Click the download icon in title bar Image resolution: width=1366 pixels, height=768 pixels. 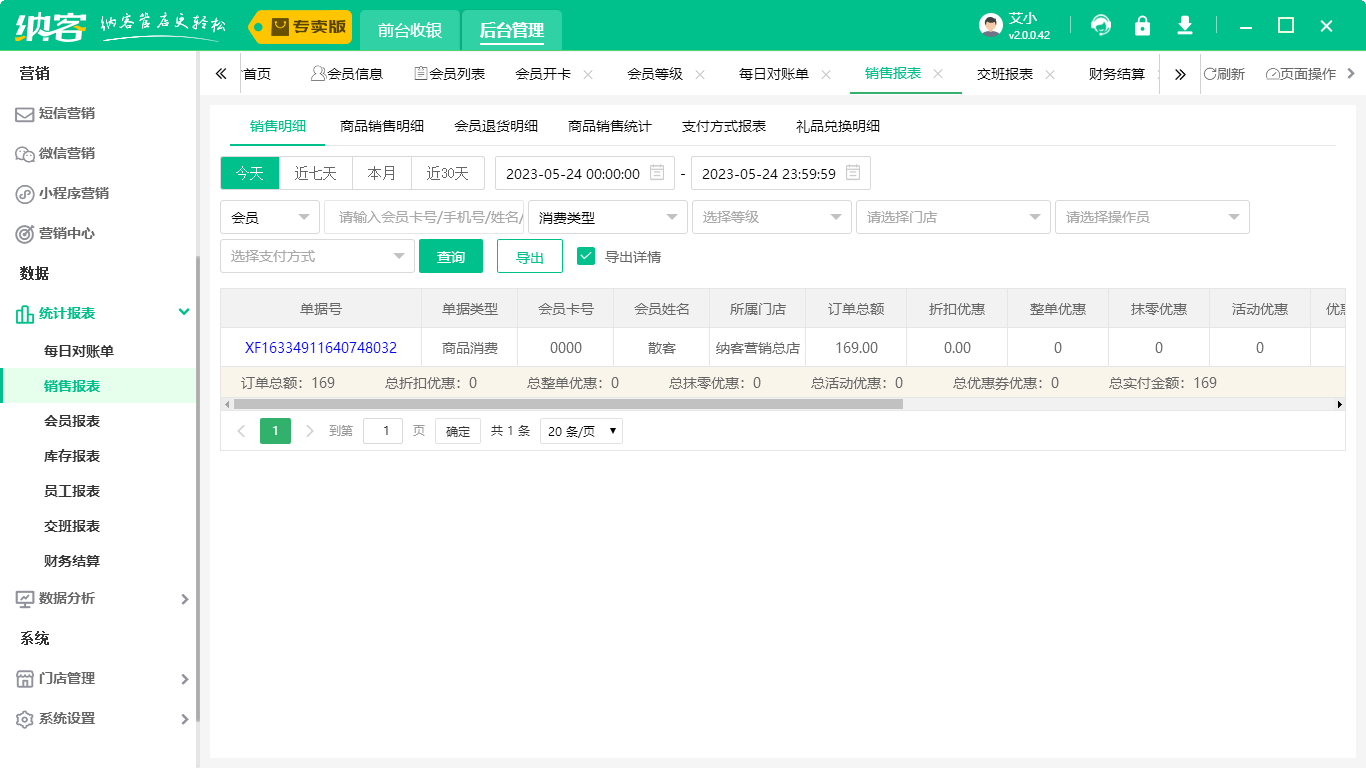(x=1185, y=26)
